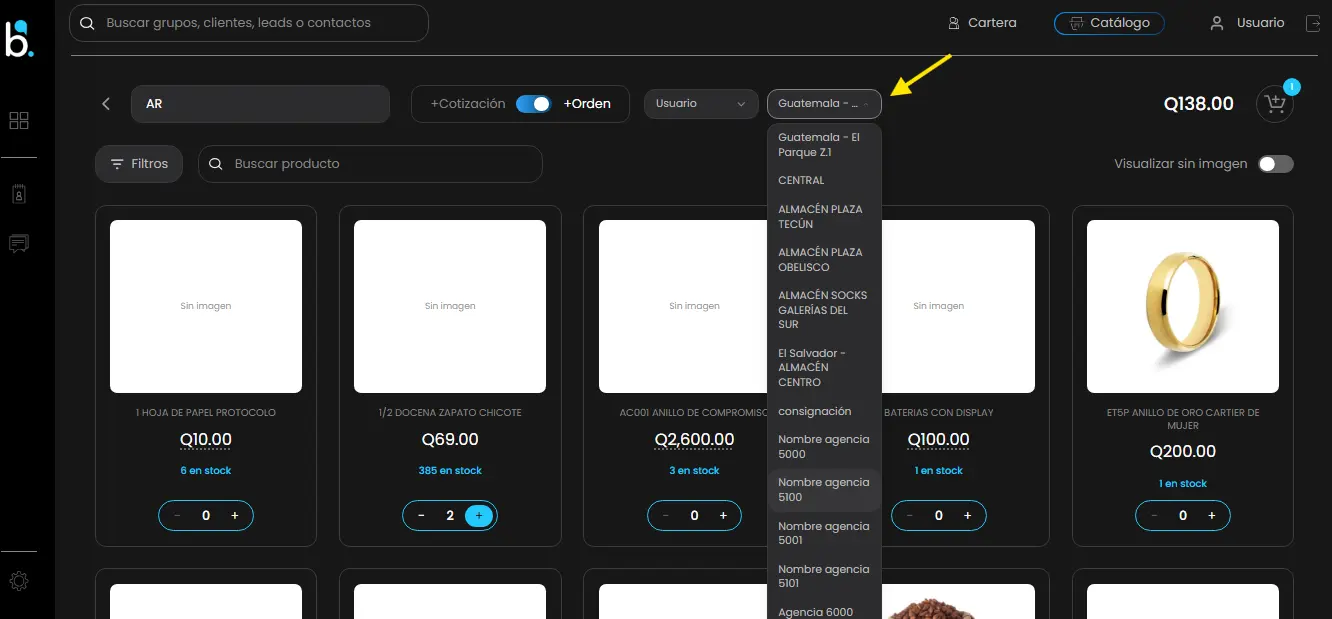Open the Catálogo button
1332x619 pixels.
point(1109,23)
